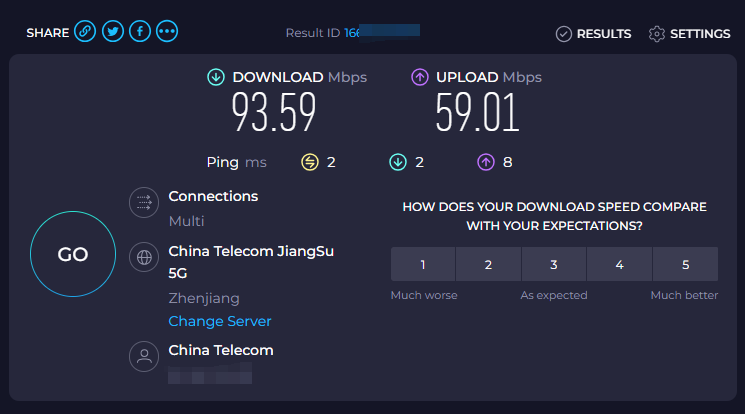The image size is (745, 414).
Task: Open more share options icon
Action: coord(167,32)
